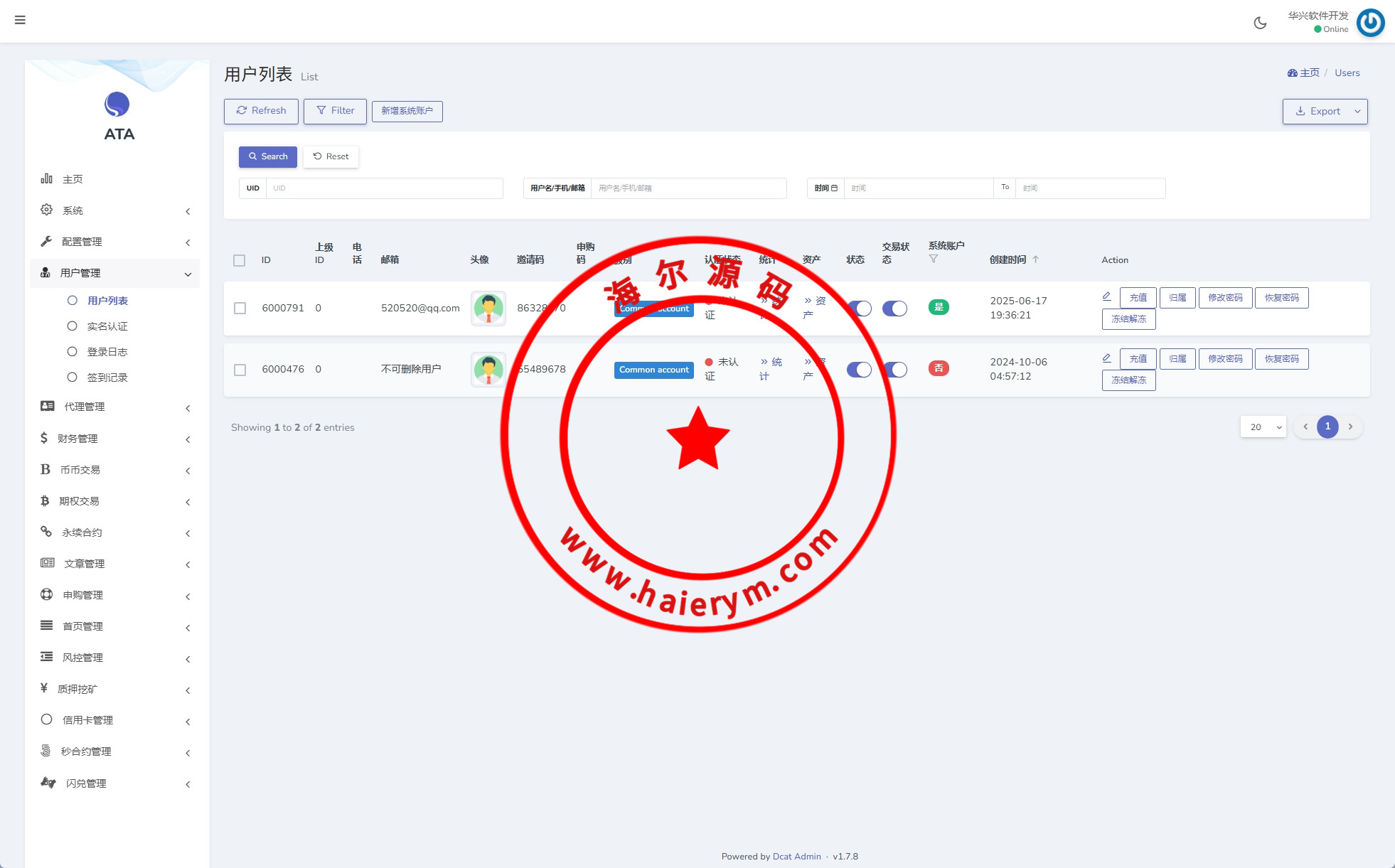
Task: Toggle dark mode moon icon
Action: point(1260,23)
